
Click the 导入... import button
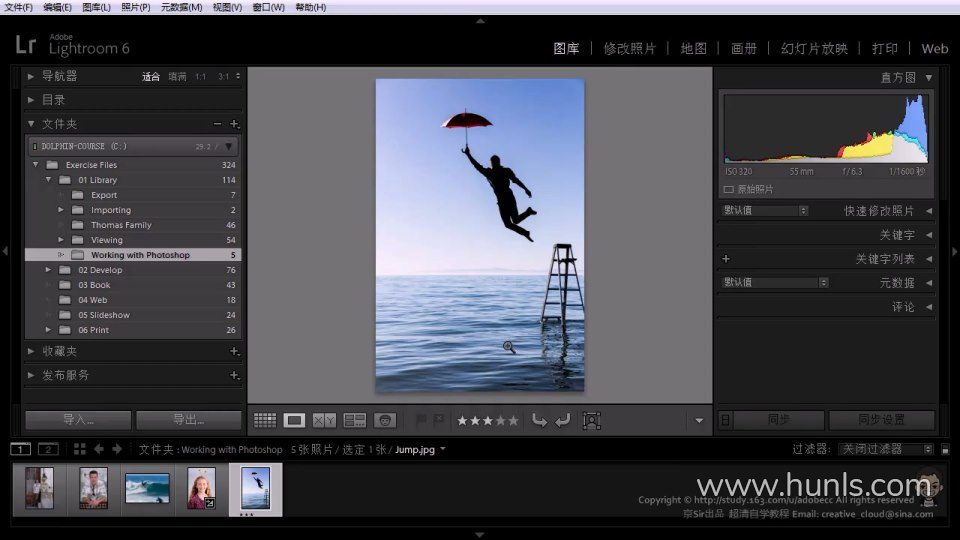(79, 420)
